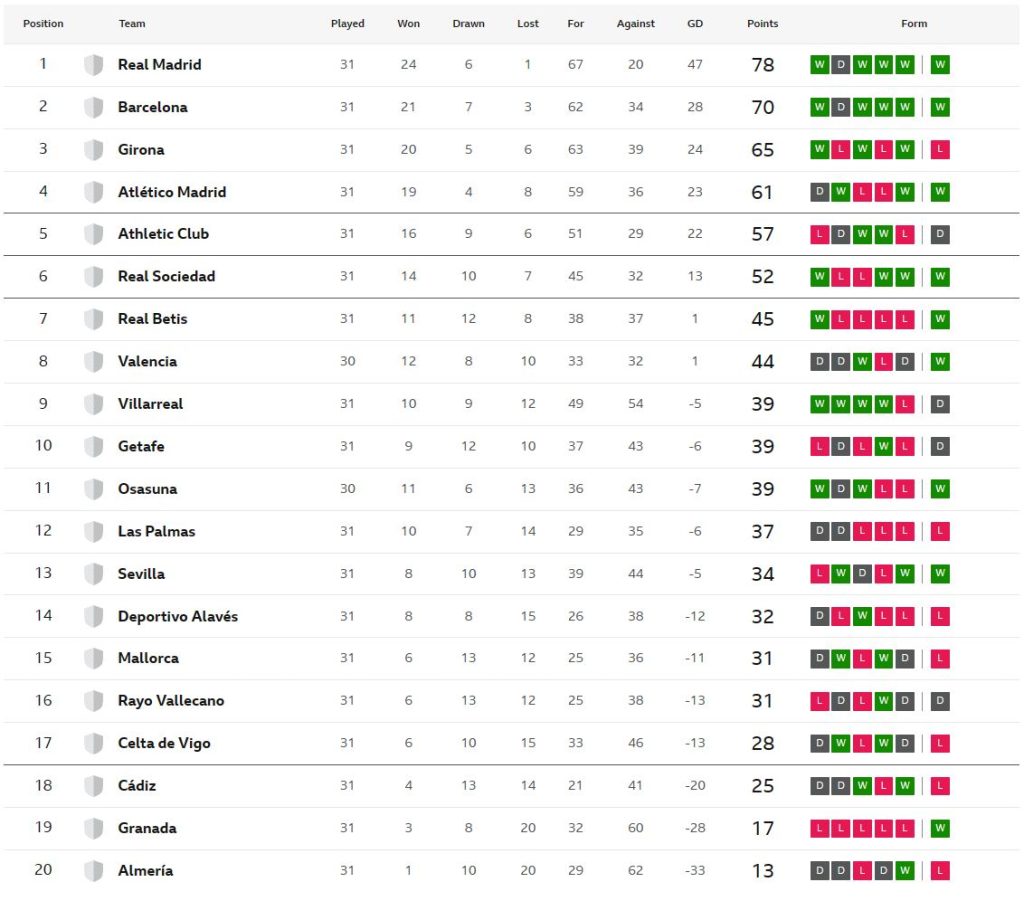Click the Sevilla shield icon
Viewport: 1024px width, 901px height.
(x=93, y=574)
